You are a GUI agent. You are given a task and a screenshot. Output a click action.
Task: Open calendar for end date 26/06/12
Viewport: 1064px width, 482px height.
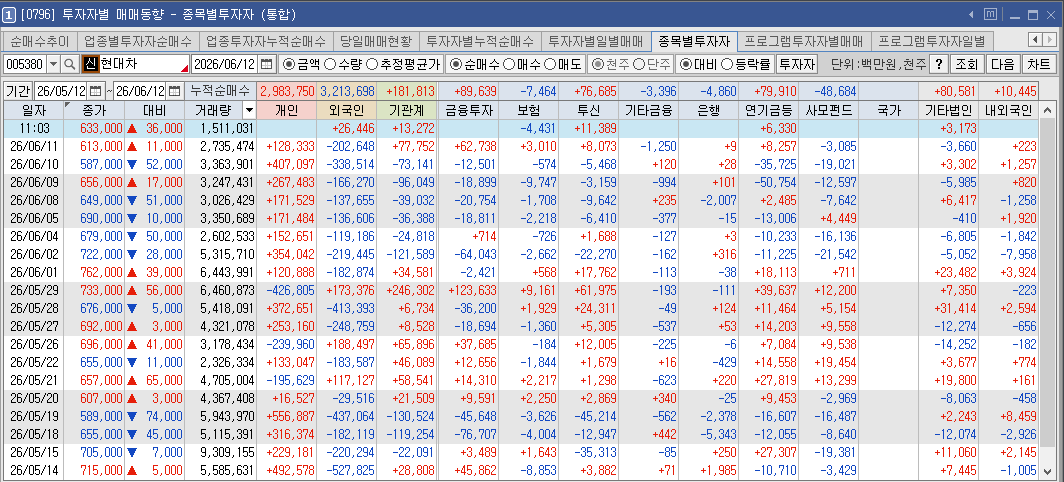(x=174, y=91)
